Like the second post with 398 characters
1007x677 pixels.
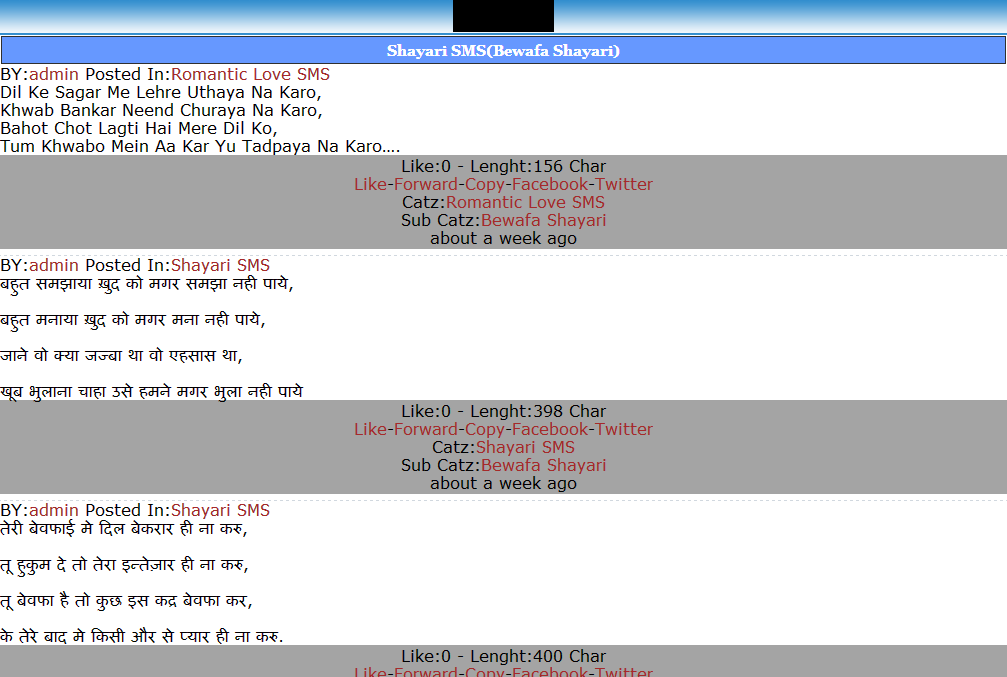pyautogui.click(x=370, y=429)
